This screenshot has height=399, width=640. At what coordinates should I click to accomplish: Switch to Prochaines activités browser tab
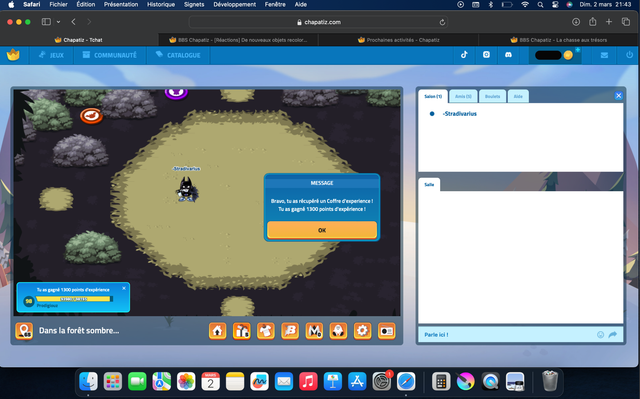[398, 40]
